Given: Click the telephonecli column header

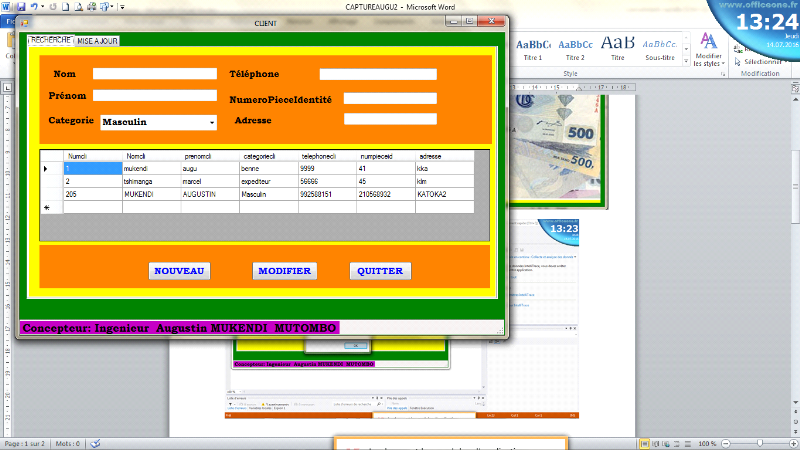Looking at the screenshot, I should (x=327, y=156).
